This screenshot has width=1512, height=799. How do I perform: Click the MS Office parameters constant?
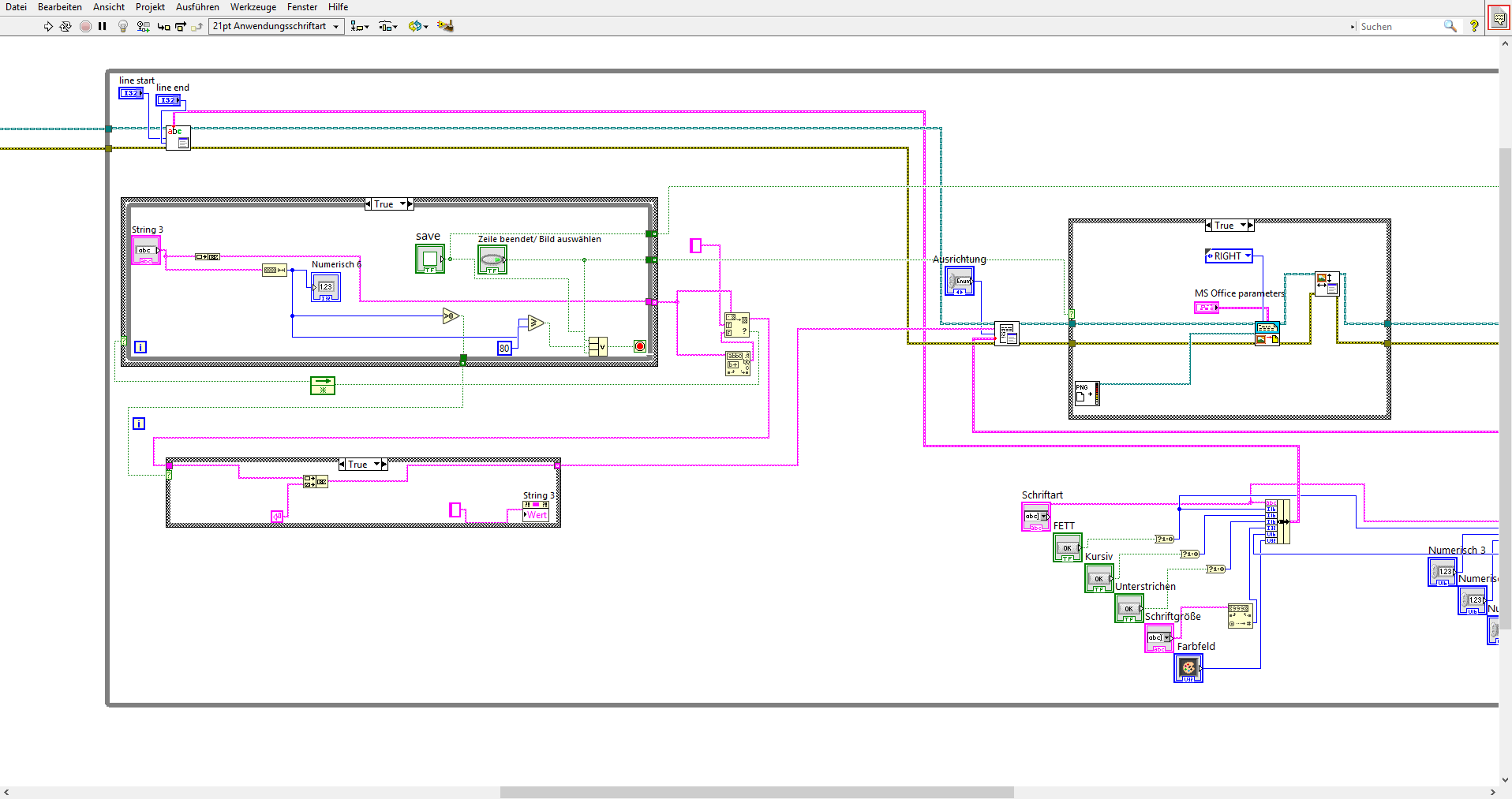click(1207, 308)
